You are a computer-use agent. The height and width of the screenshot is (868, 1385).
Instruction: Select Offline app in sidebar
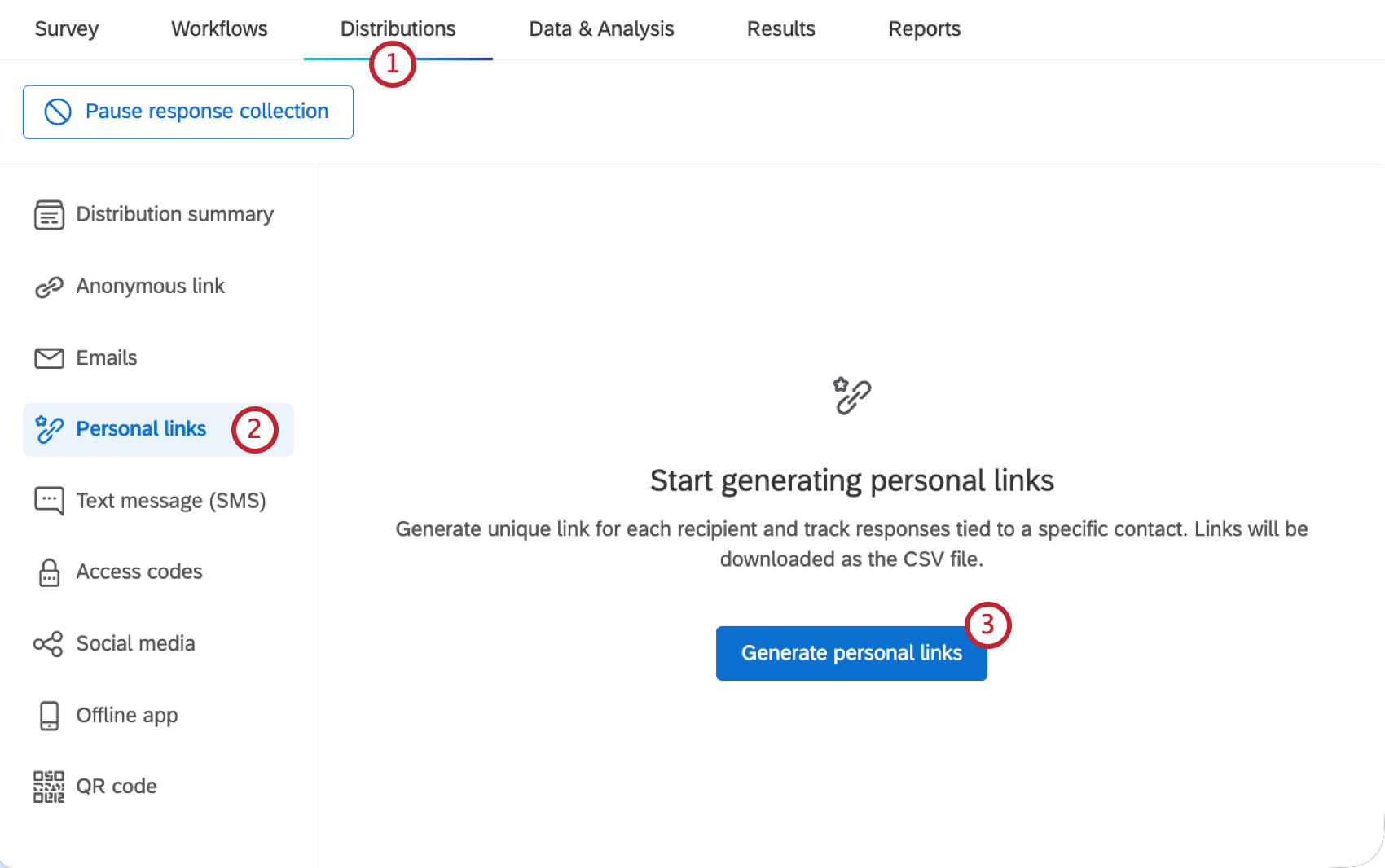click(158, 716)
